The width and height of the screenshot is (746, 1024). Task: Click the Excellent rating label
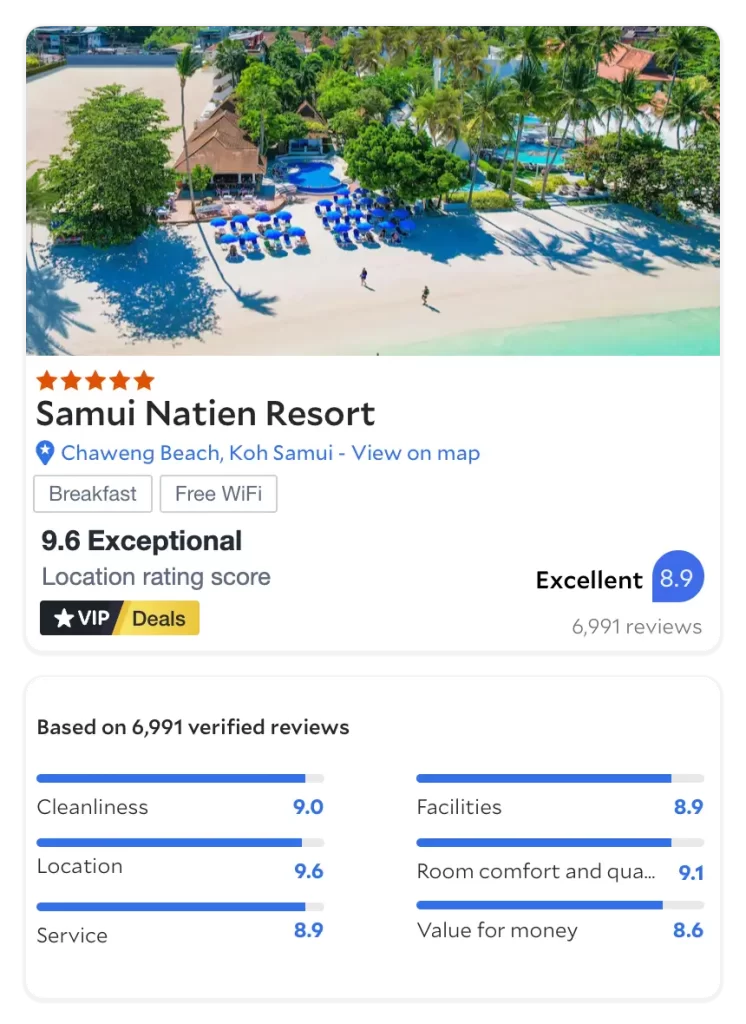[589, 580]
